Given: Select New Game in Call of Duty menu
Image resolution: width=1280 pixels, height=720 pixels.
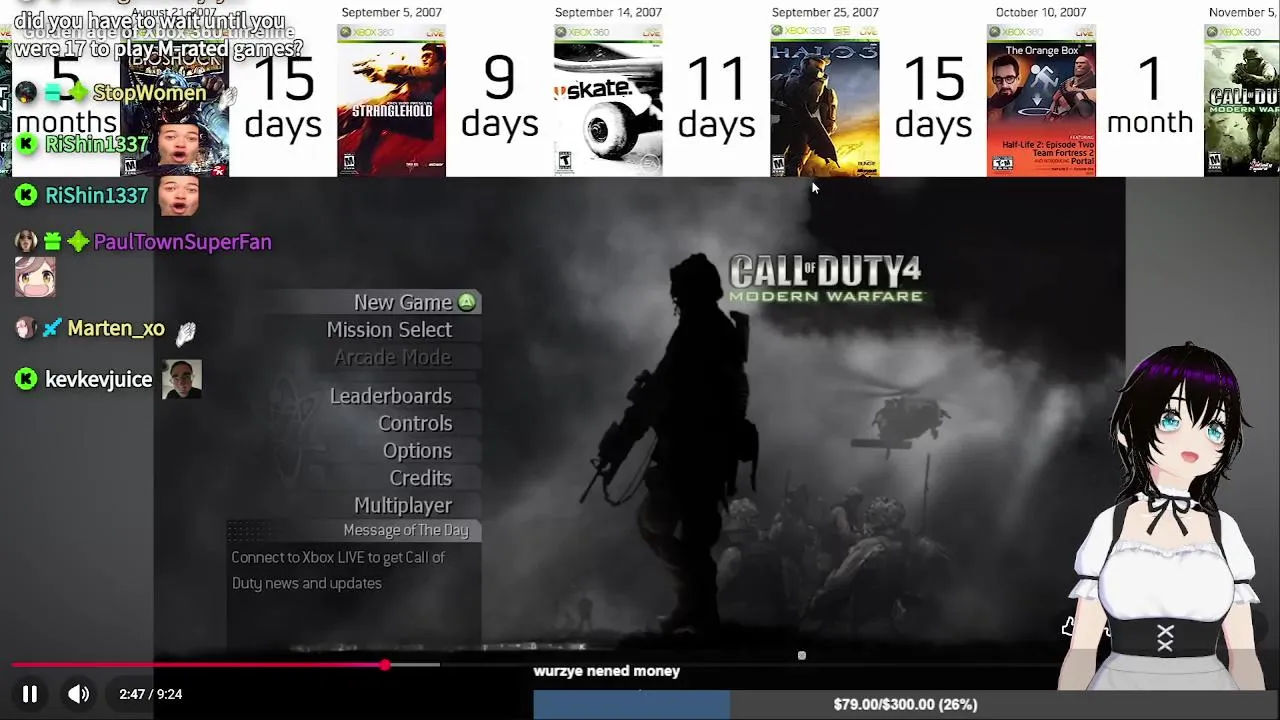Looking at the screenshot, I should coord(403,302).
